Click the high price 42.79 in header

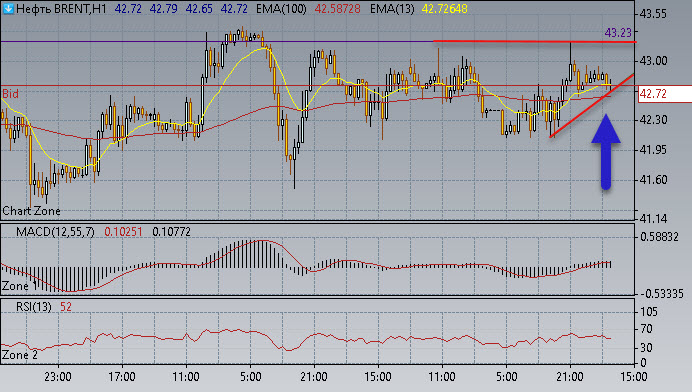click(x=163, y=9)
